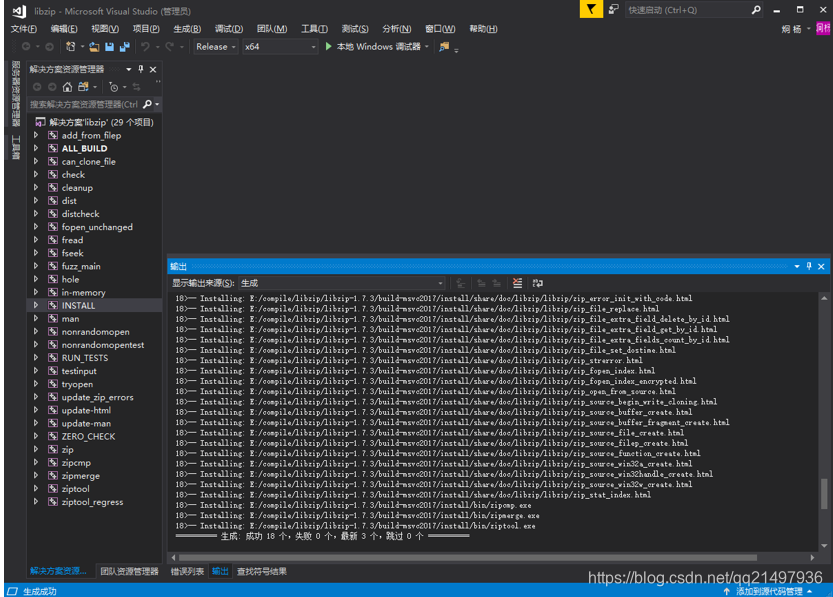Toggle pin on Solution Explorer panel

pyautogui.click(x=141, y=69)
